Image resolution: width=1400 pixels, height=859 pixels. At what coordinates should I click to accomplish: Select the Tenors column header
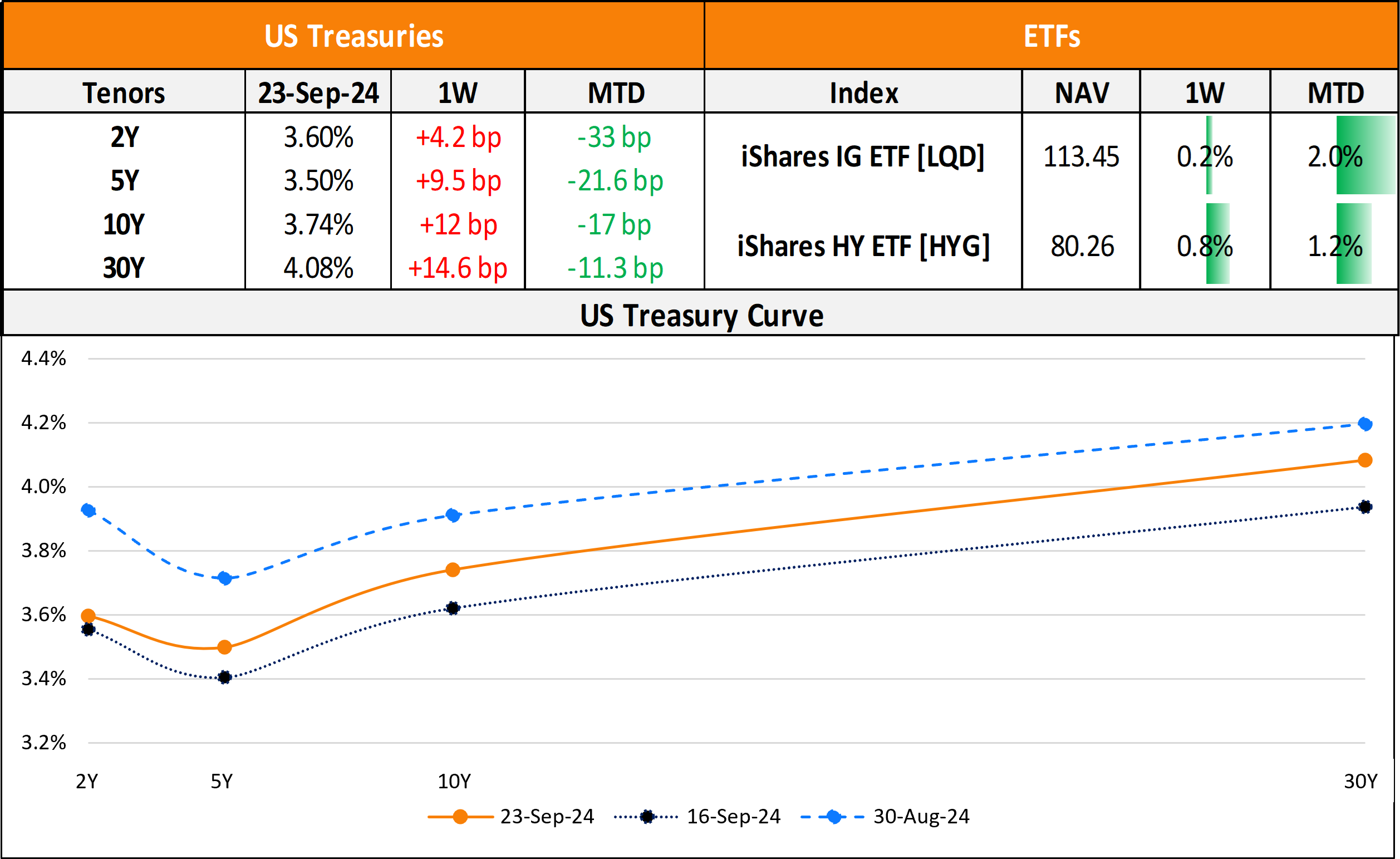point(124,92)
